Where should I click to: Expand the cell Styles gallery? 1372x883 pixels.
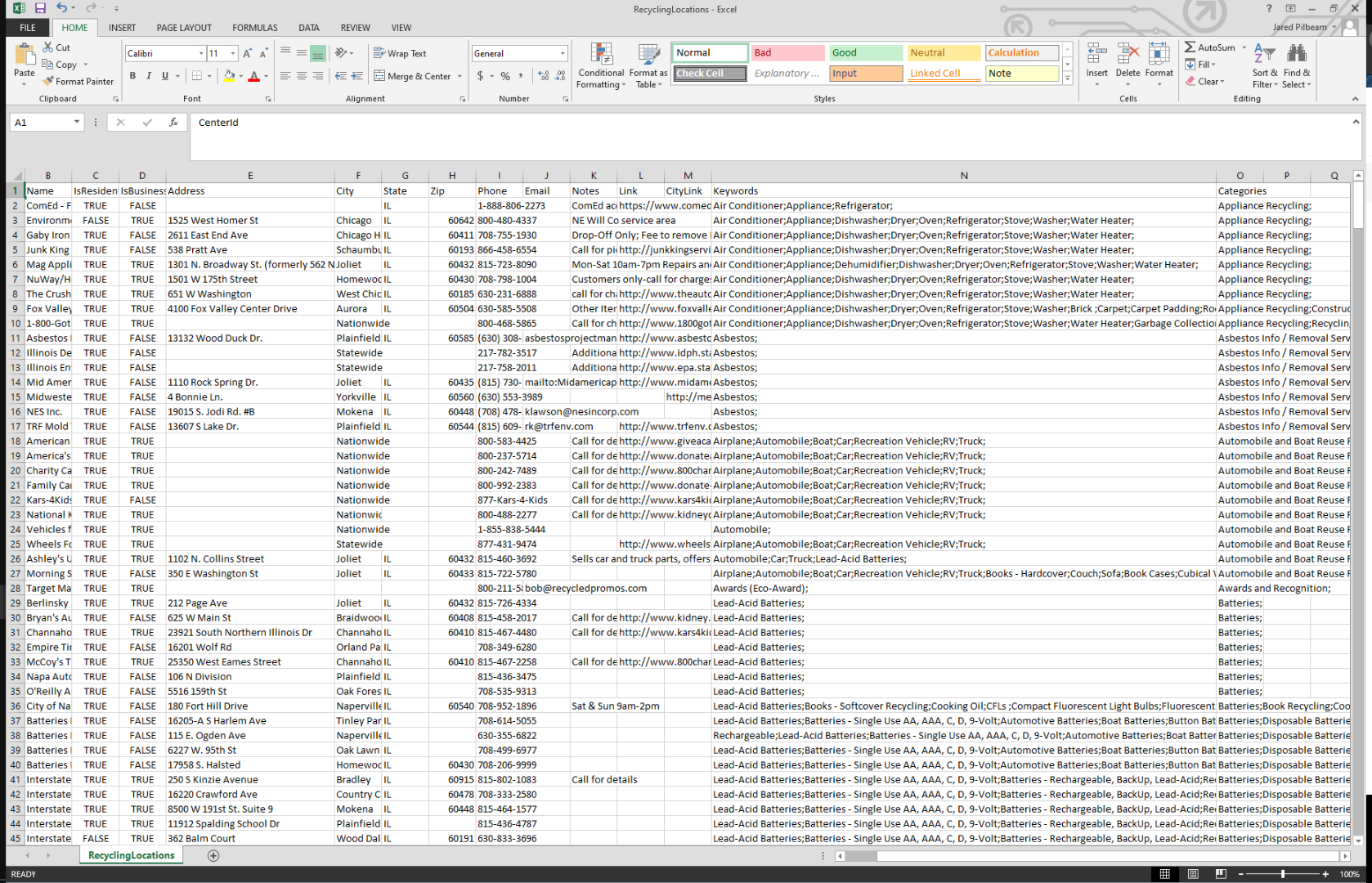[x=1067, y=78]
